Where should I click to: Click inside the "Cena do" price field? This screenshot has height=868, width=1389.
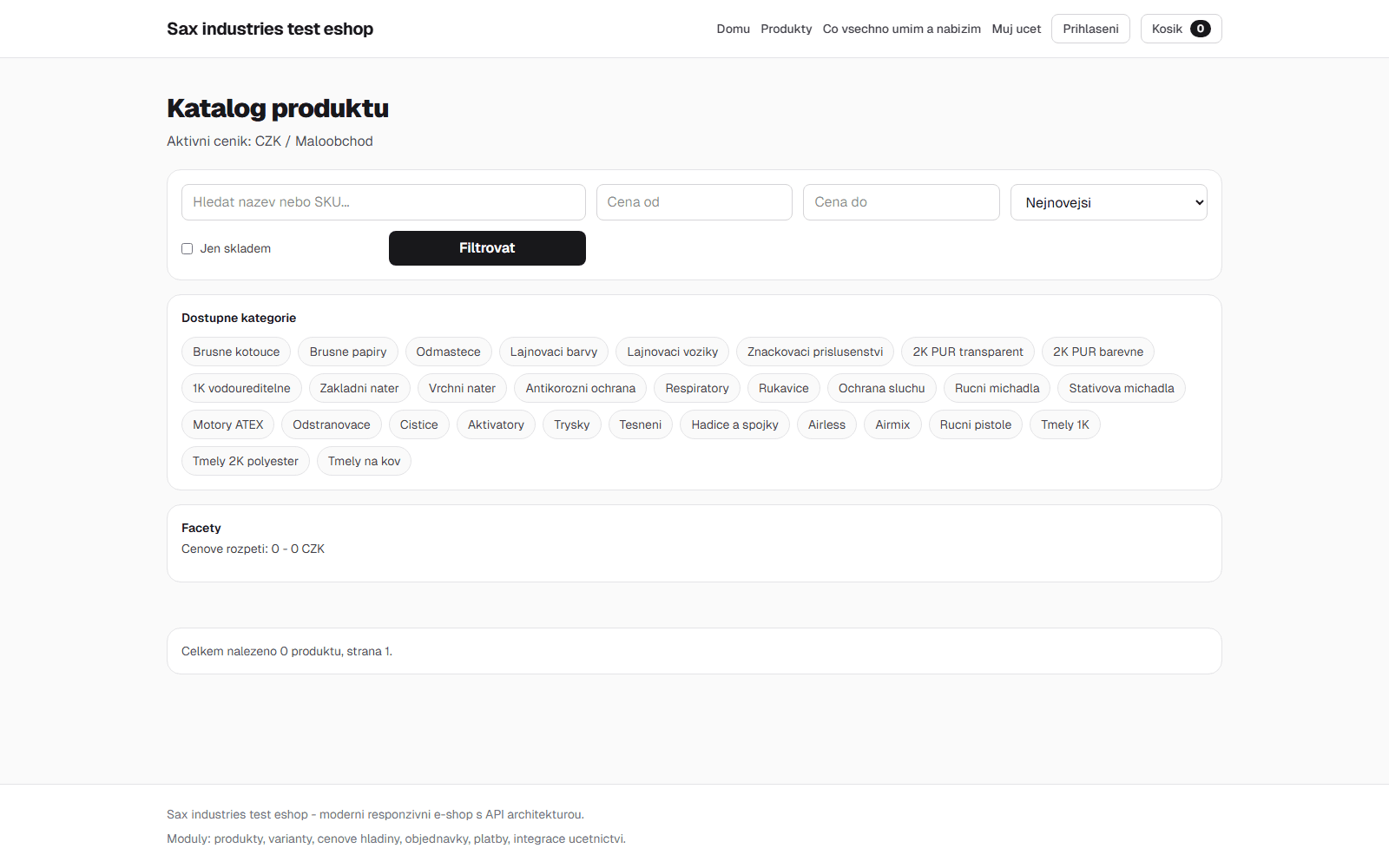(900, 202)
